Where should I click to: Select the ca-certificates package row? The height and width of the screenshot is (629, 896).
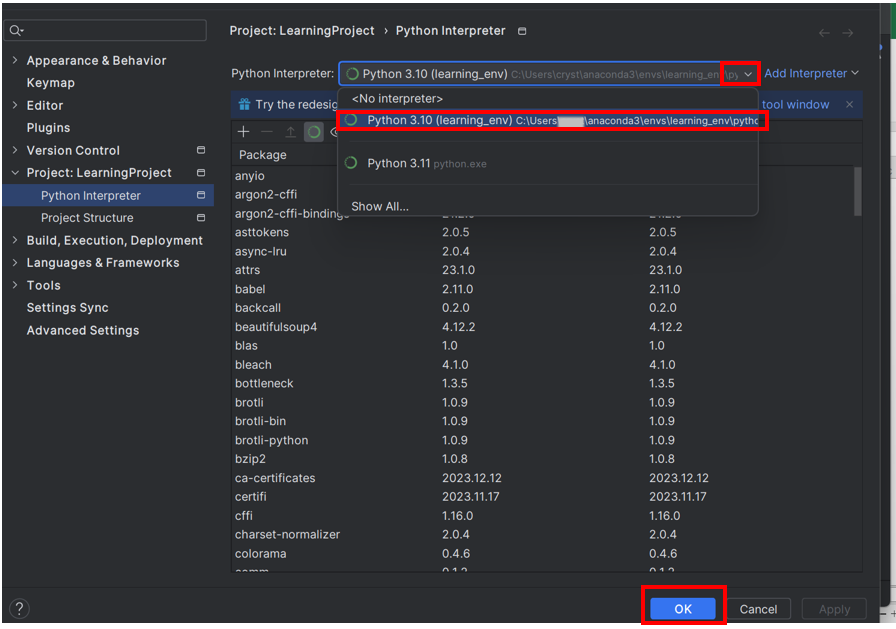(543, 478)
